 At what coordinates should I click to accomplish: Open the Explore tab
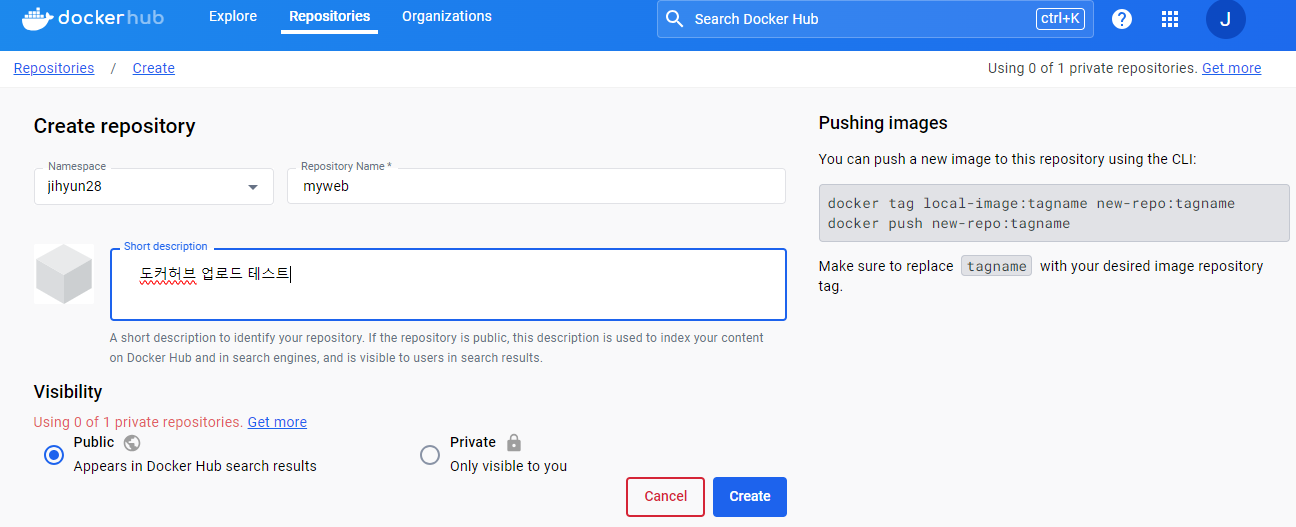tap(233, 17)
